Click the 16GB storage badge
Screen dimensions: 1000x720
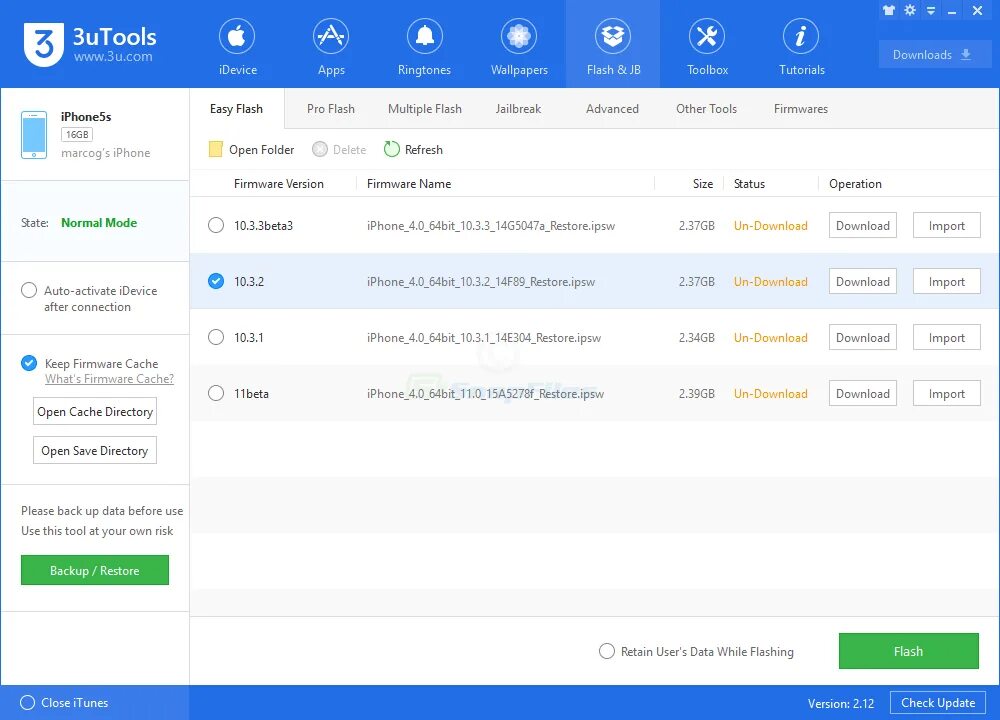[77, 135]
